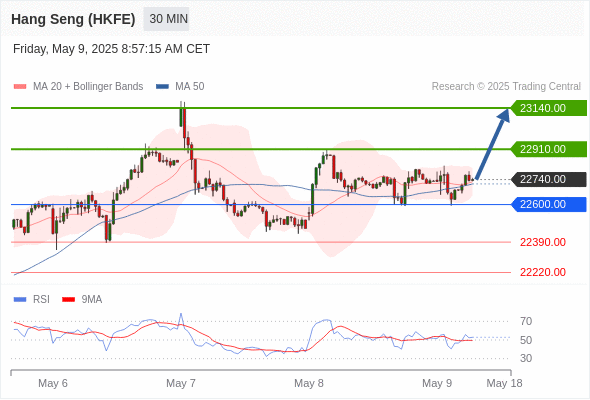Click the blue RSI legend swatch
The height and width of the screenshot is (400, 590).
pyautogui.click(x=20, y=300)
